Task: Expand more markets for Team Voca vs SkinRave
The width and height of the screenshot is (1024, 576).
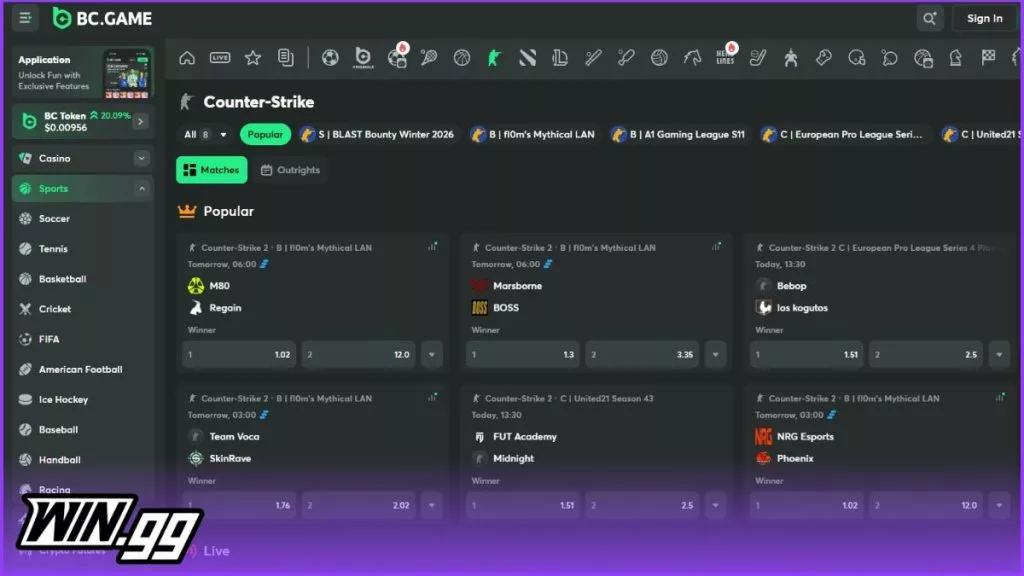Action: [432, 505]
